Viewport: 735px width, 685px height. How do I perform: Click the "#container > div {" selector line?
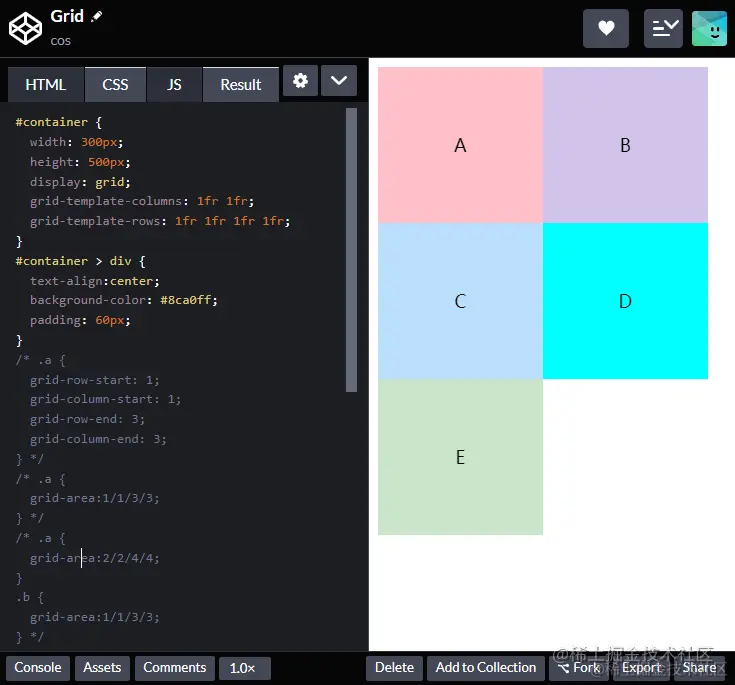(81, 261)
